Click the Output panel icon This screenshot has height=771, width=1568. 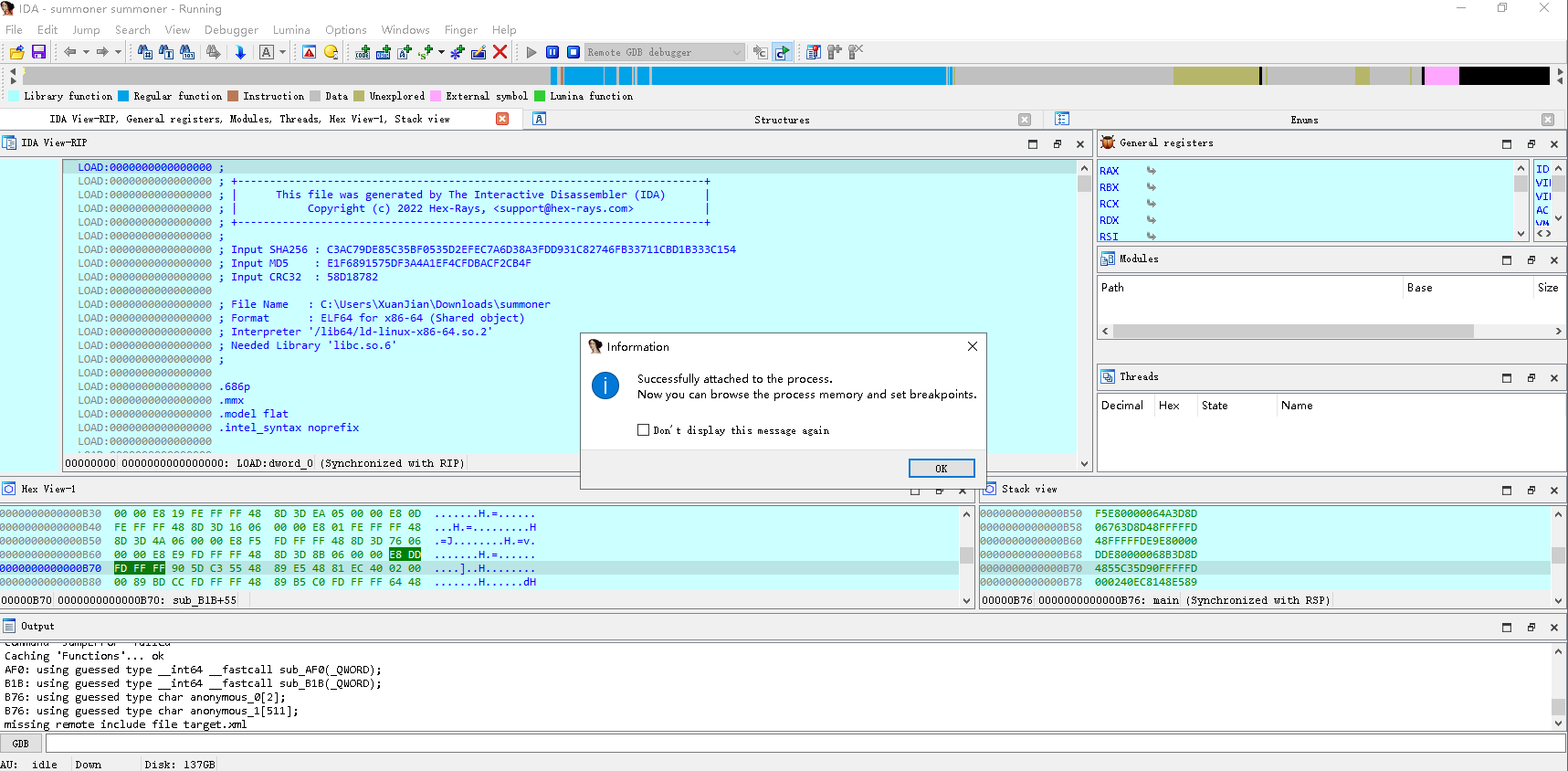click(9, 626)
